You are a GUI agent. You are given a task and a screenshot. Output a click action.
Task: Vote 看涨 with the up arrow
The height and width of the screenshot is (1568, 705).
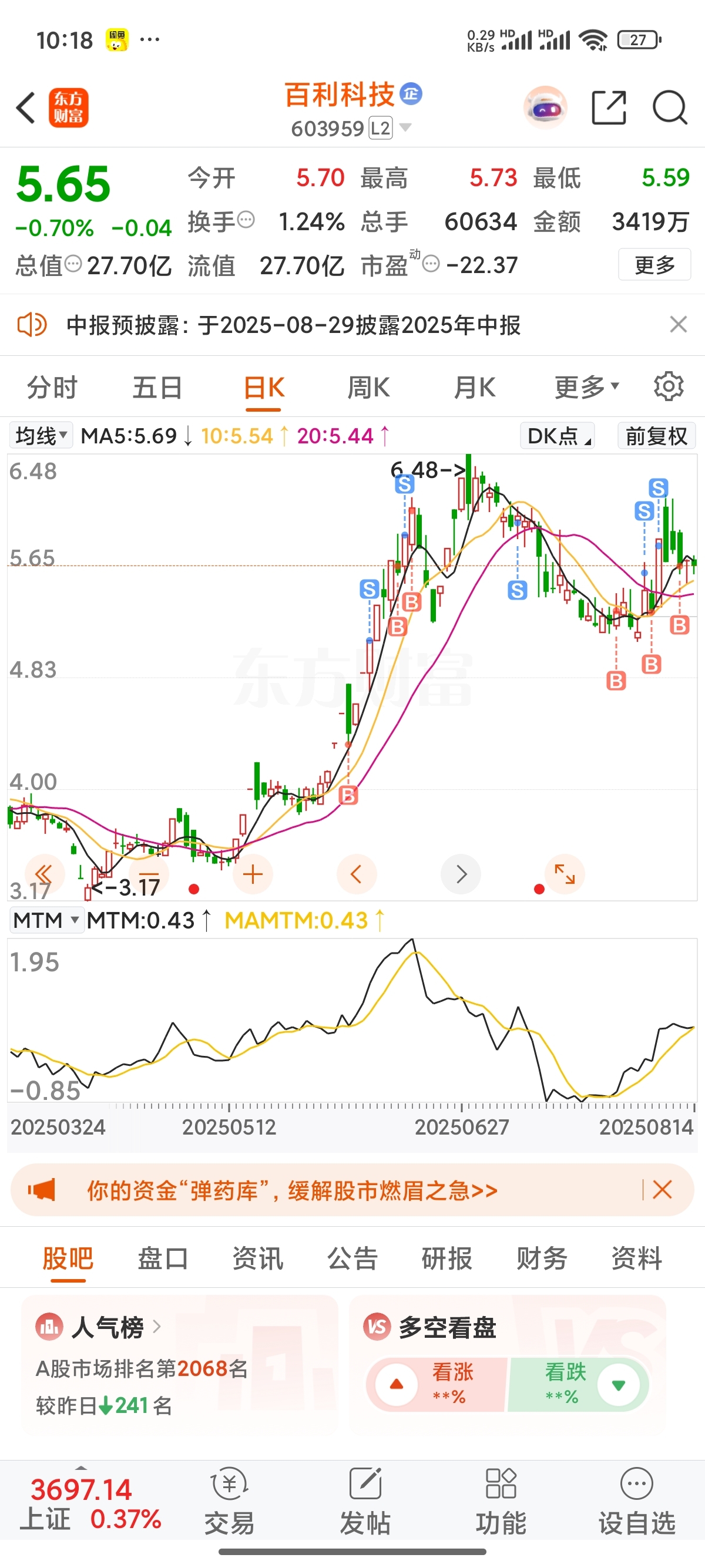click(397, 1384)
